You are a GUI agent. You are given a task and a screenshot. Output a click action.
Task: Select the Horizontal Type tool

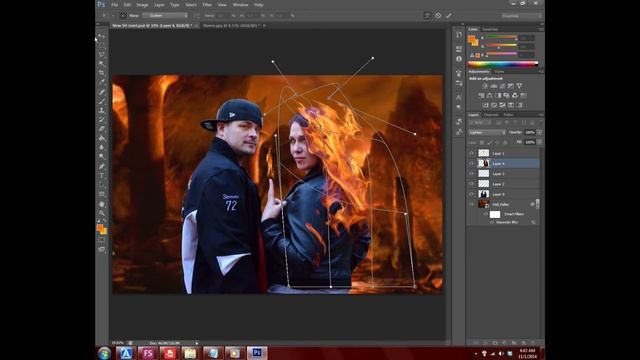coord(102,176)
